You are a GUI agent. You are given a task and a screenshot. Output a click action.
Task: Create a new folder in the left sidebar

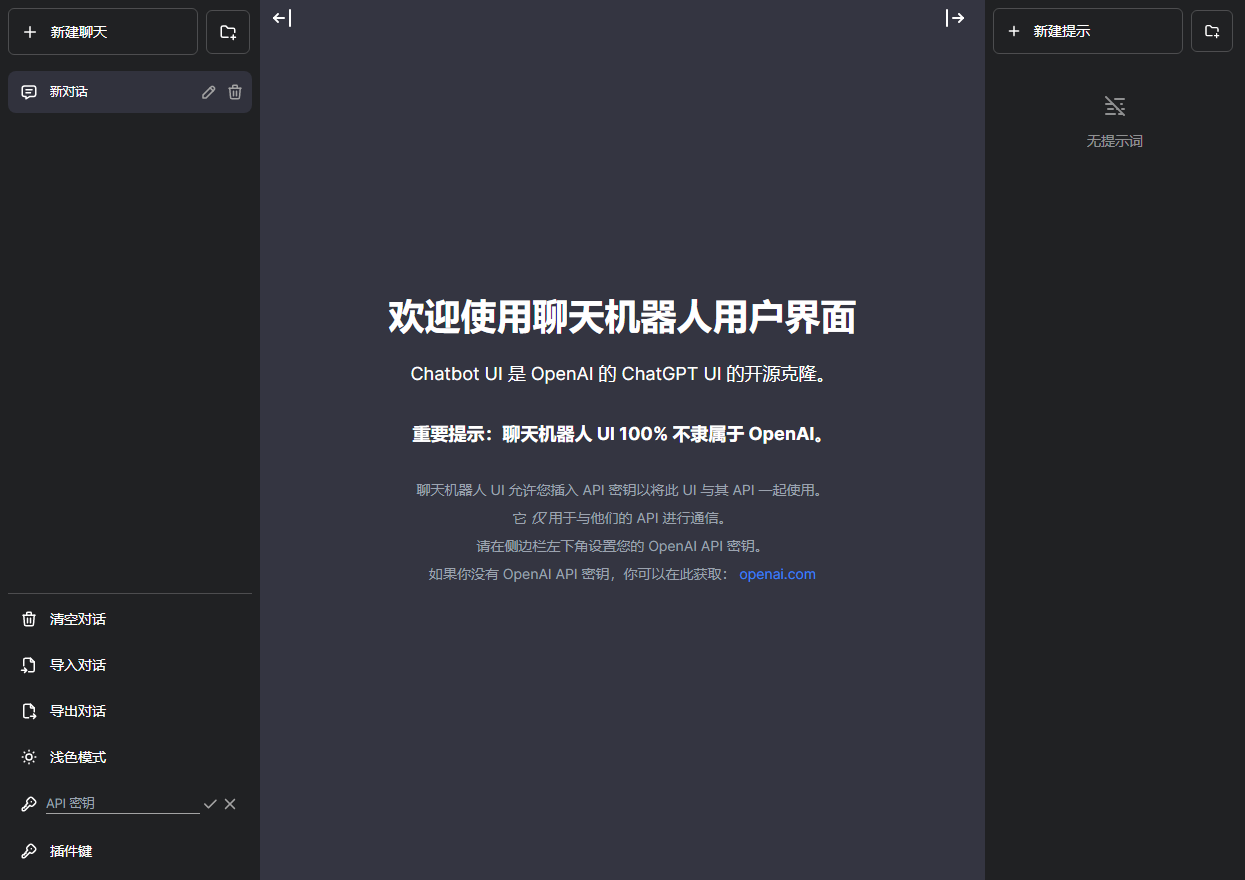pos(227,31)
